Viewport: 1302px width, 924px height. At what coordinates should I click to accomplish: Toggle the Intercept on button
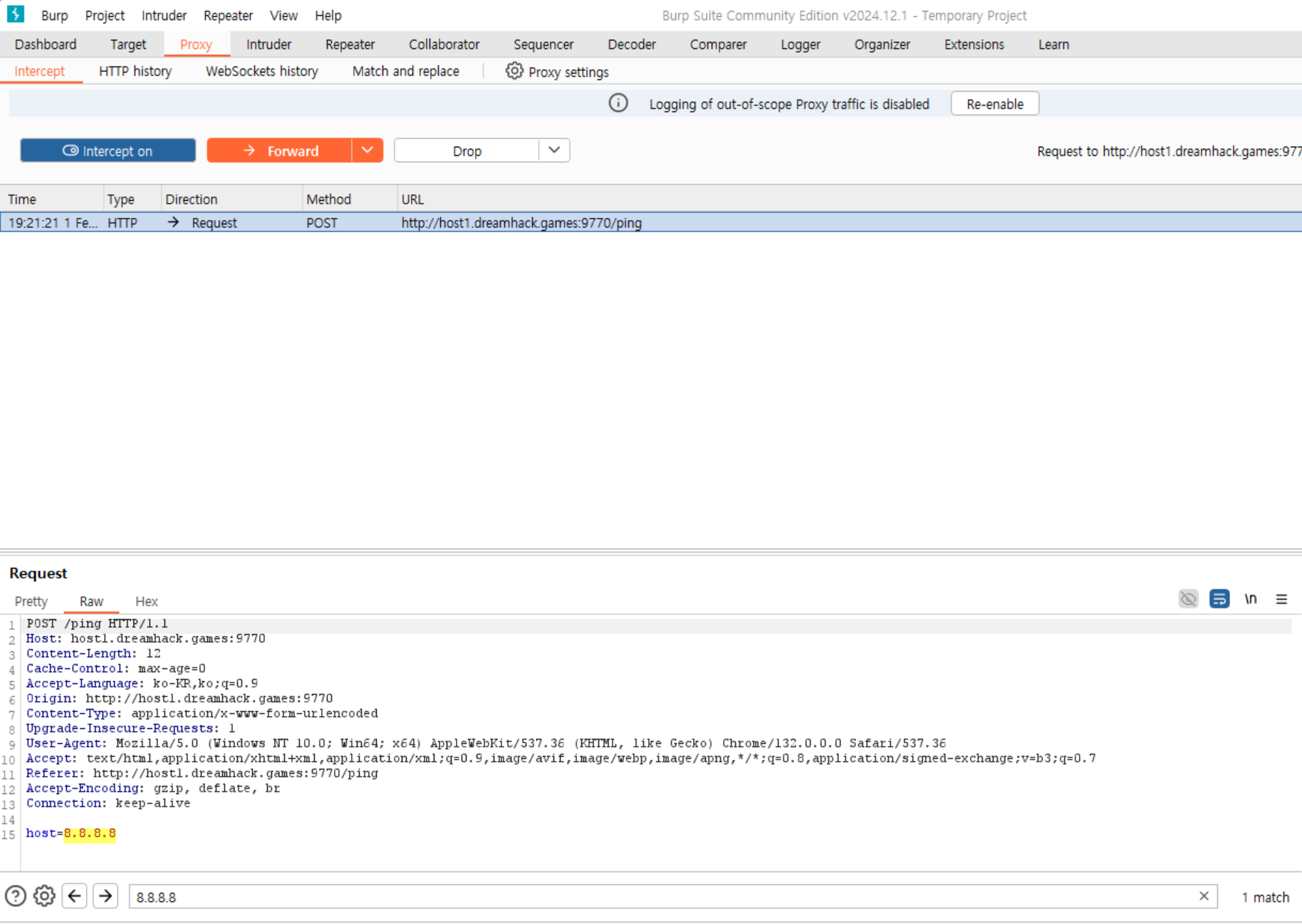[108, 150]
